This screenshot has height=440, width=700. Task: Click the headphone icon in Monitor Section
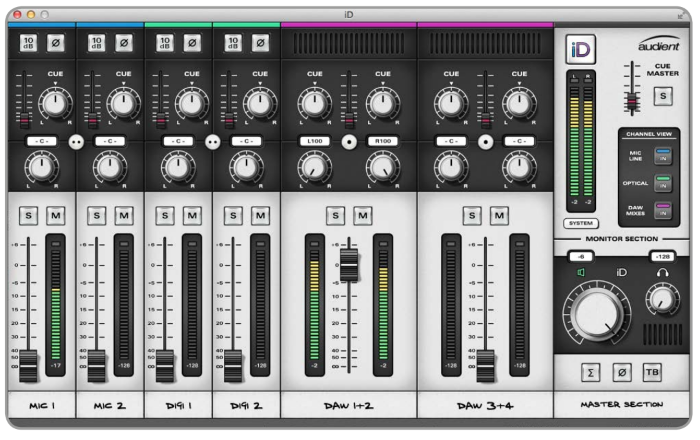click(660, 271)
